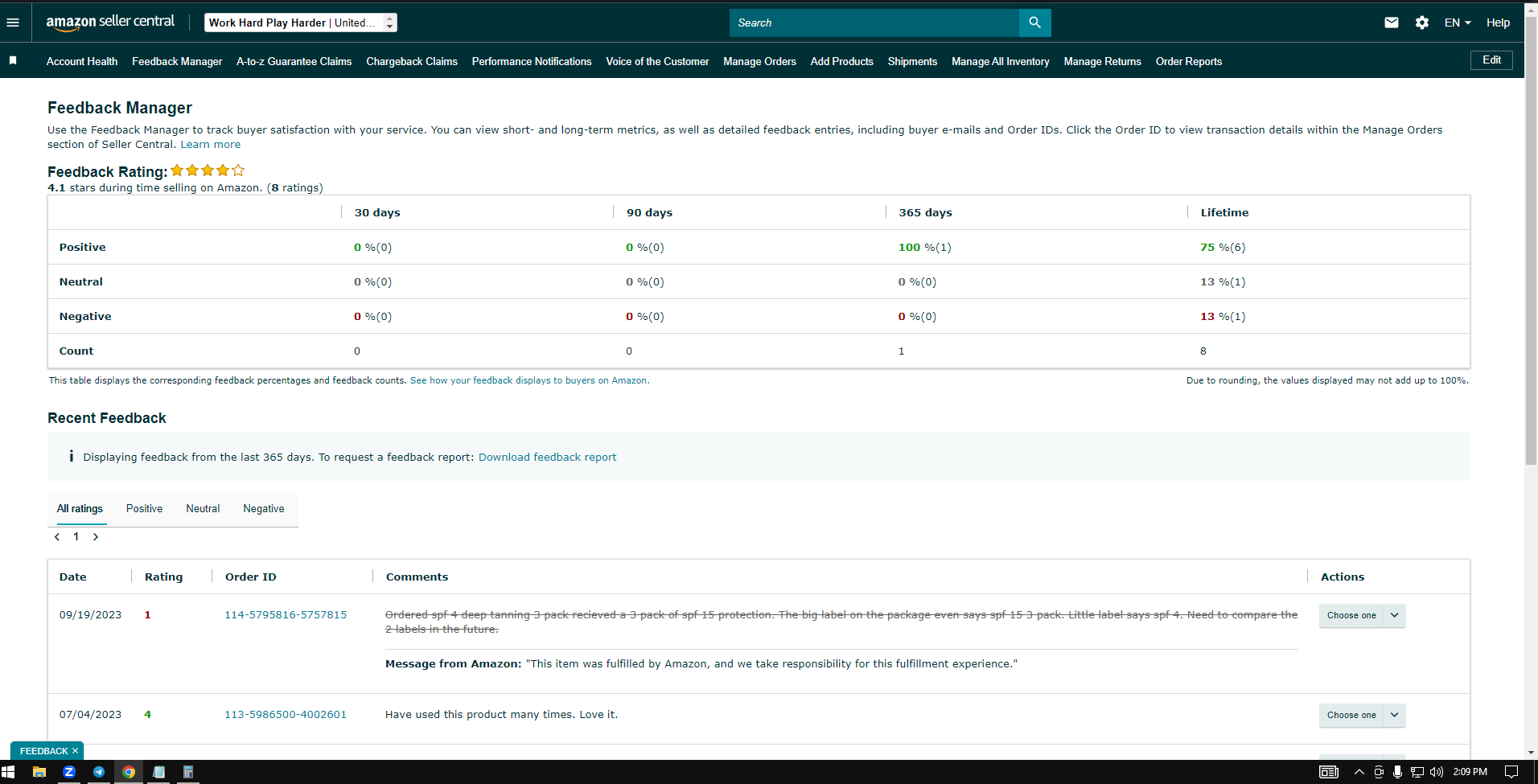Open Chargeback Claims
Image resolution: width=1538 pixels, height=784 pixels.
412,61
